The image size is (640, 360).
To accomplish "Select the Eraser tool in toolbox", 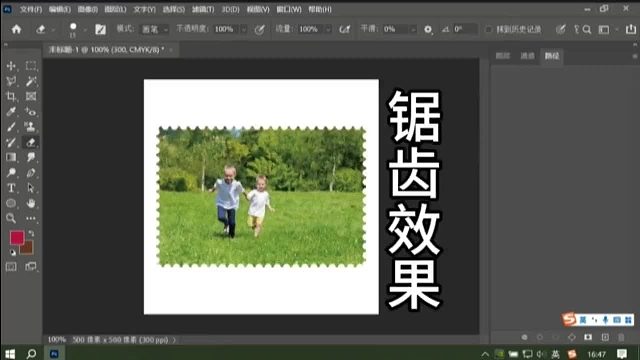I will (31, 142).
